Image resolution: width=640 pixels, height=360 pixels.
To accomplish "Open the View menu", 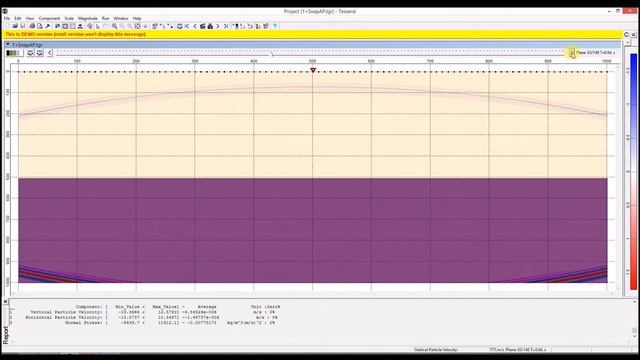I will point(30,18).
